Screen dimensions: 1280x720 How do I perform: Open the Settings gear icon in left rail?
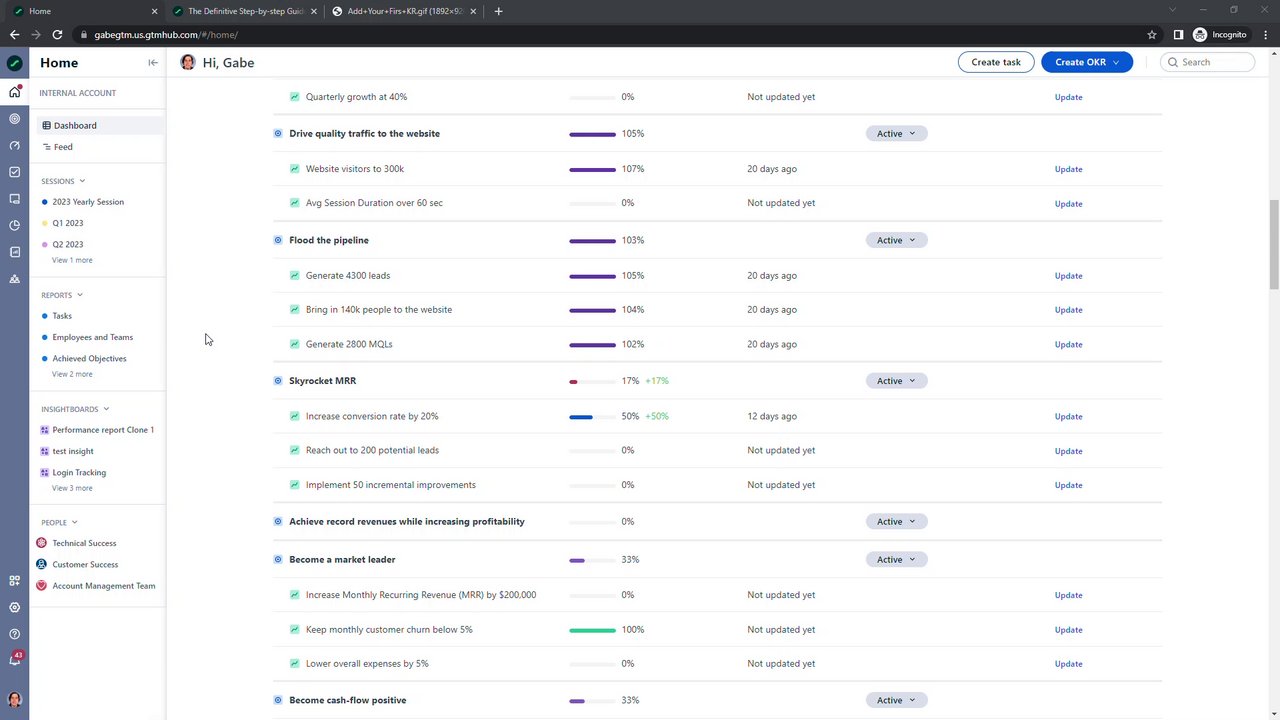pyautogui.click(x=14, y=607)
